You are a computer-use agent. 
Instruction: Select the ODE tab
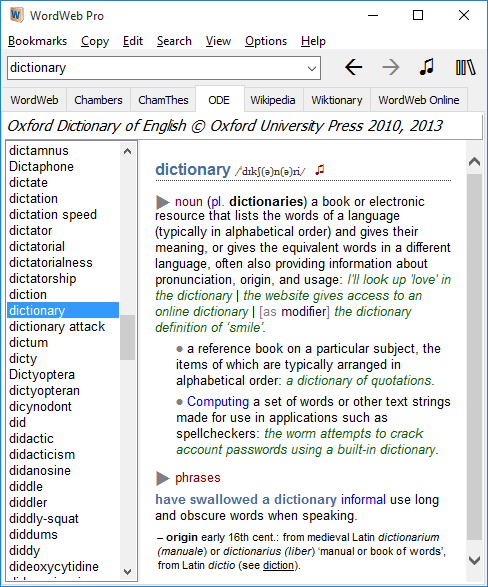point(219,100)
